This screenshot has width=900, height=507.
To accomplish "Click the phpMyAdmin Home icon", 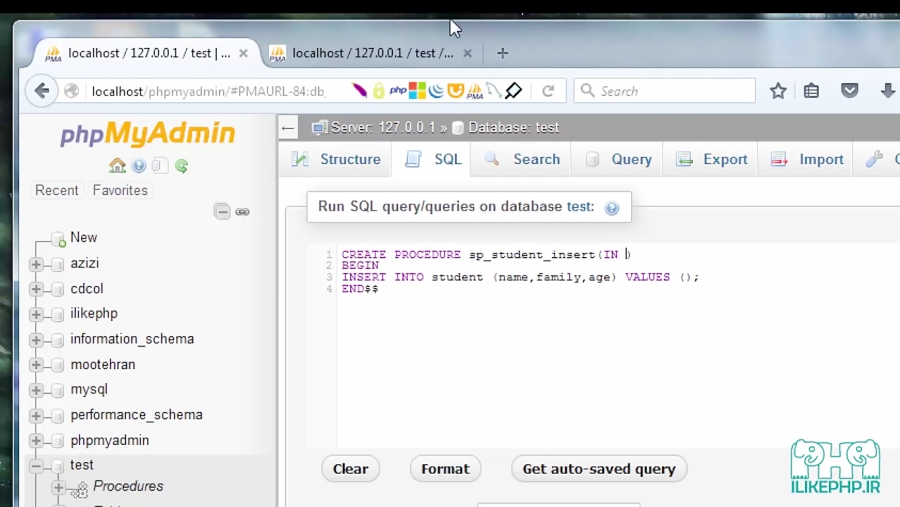I will pyautogui.click(x=117, y=166).
